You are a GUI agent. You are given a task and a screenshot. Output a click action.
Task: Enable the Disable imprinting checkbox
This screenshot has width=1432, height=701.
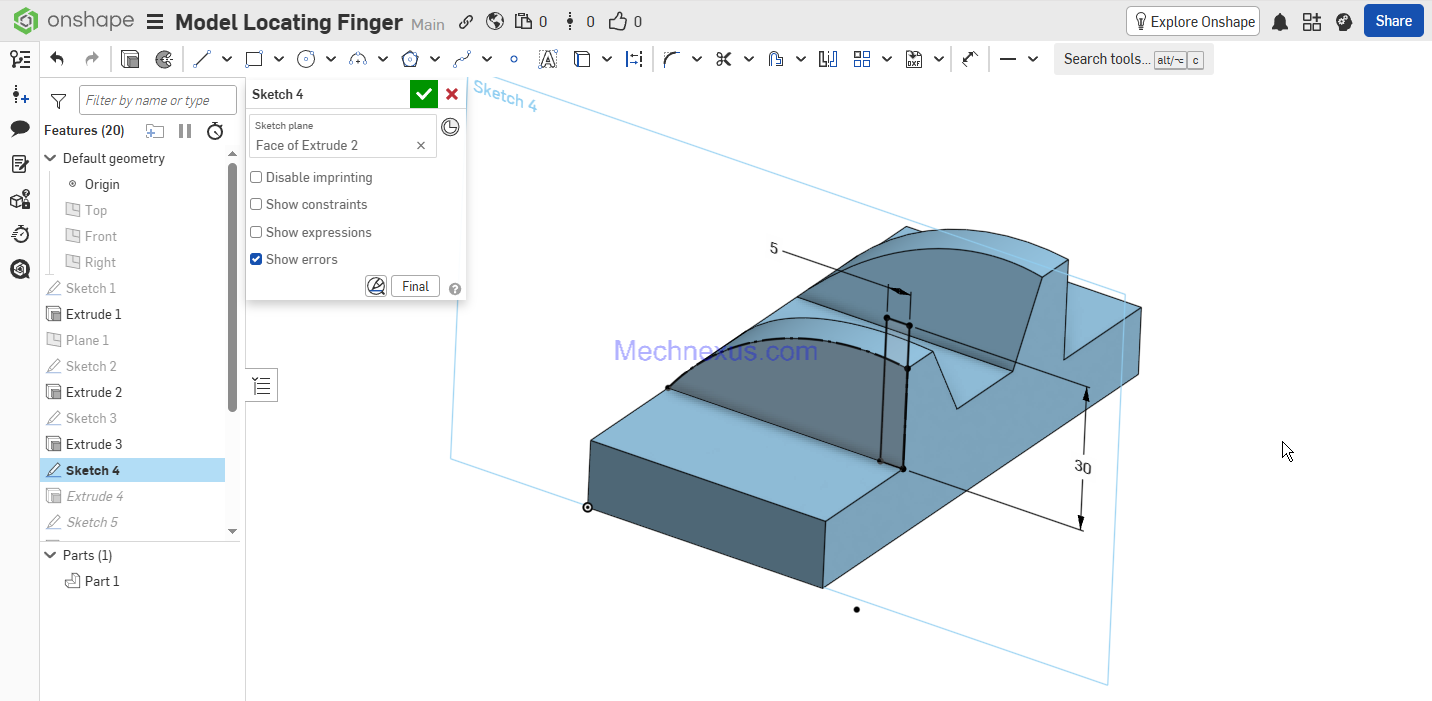coord(256,177)
